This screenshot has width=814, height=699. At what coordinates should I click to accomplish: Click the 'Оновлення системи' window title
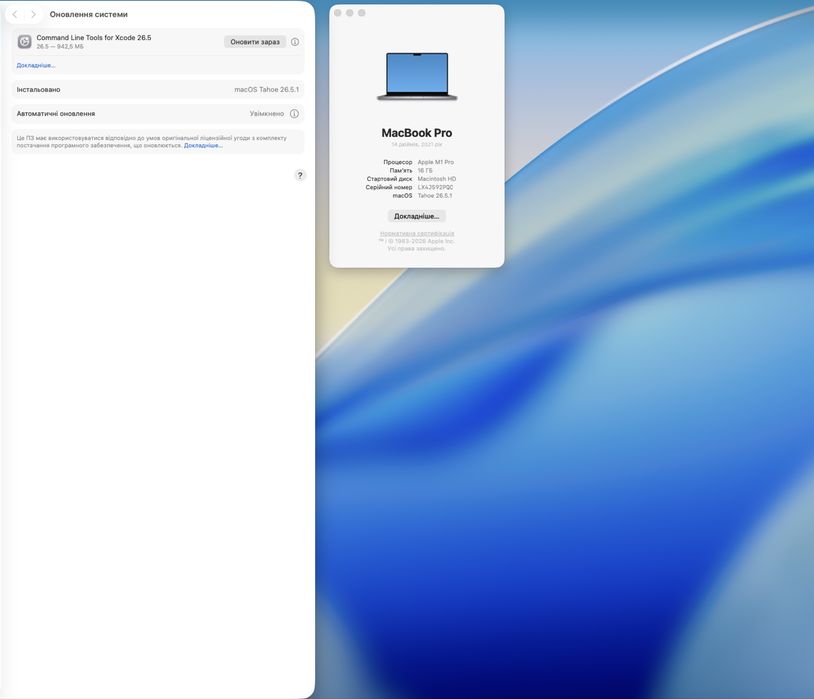[x=89, y=15]
